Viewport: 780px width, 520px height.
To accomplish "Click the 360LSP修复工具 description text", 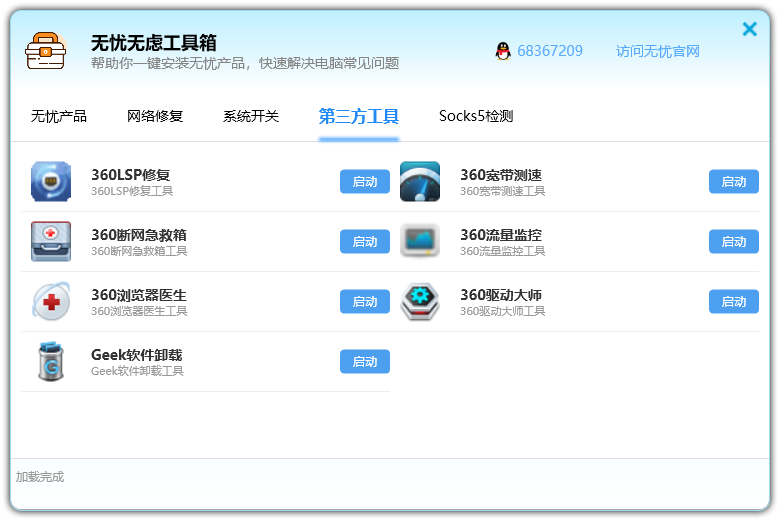I will pyautogui.click(x=132, y=191).
